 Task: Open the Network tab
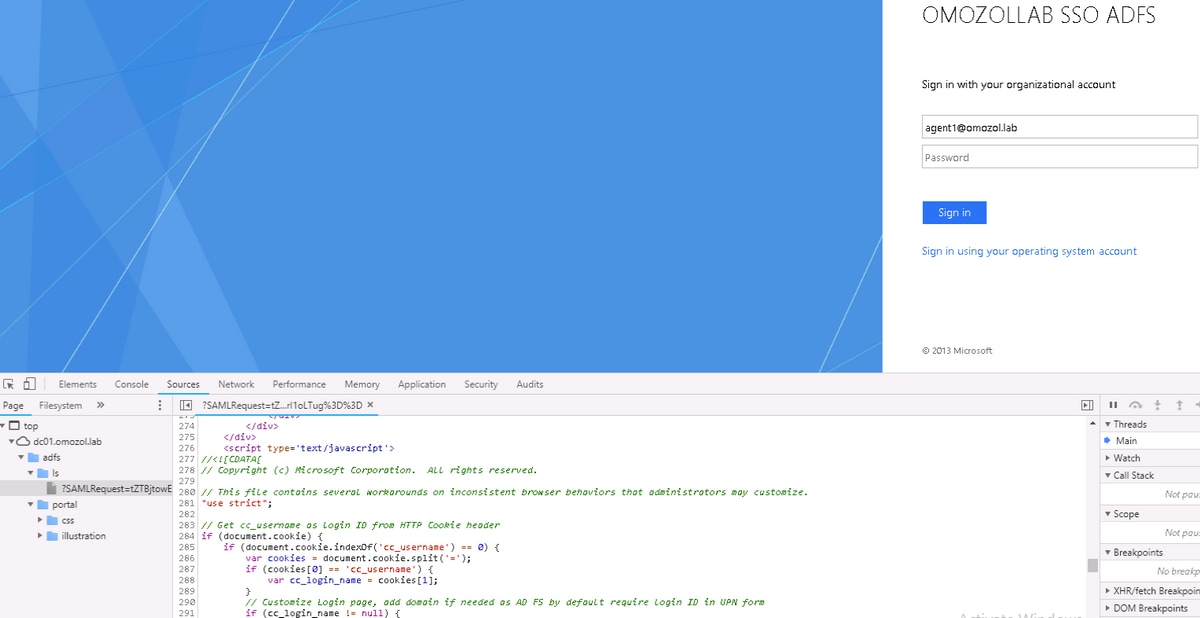click(x=236, y=384)
